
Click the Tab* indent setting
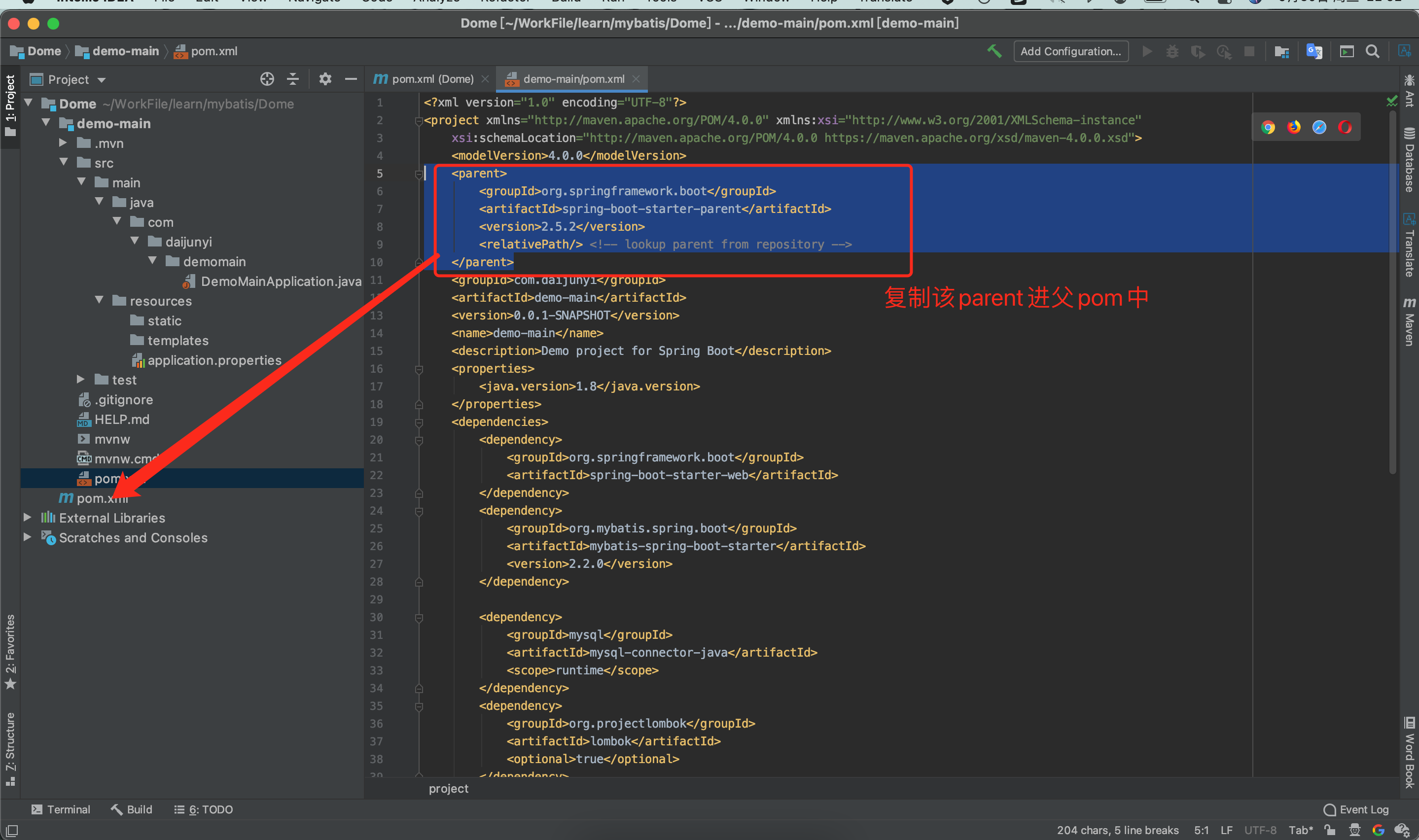[1300, 830]
